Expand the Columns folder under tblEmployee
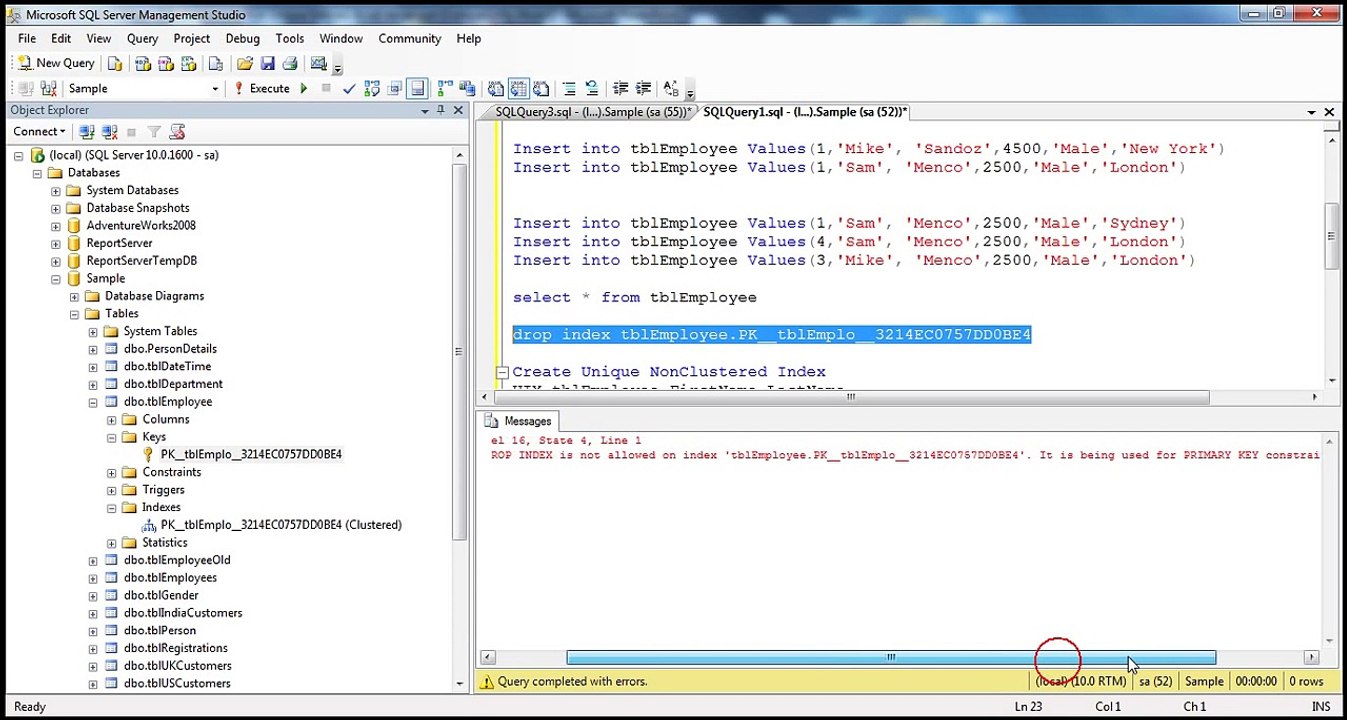The width and height of the screenshot is (1347, 720). 112,420
